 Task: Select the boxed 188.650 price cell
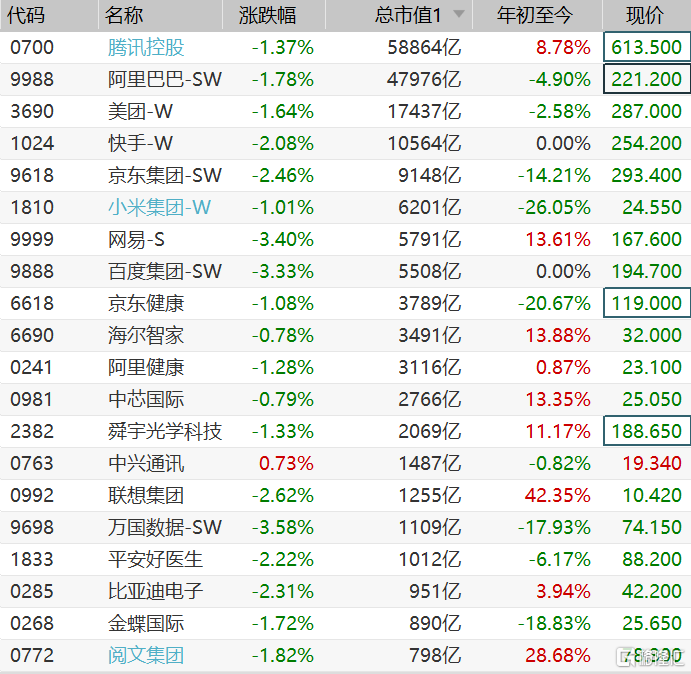point(646,431)
